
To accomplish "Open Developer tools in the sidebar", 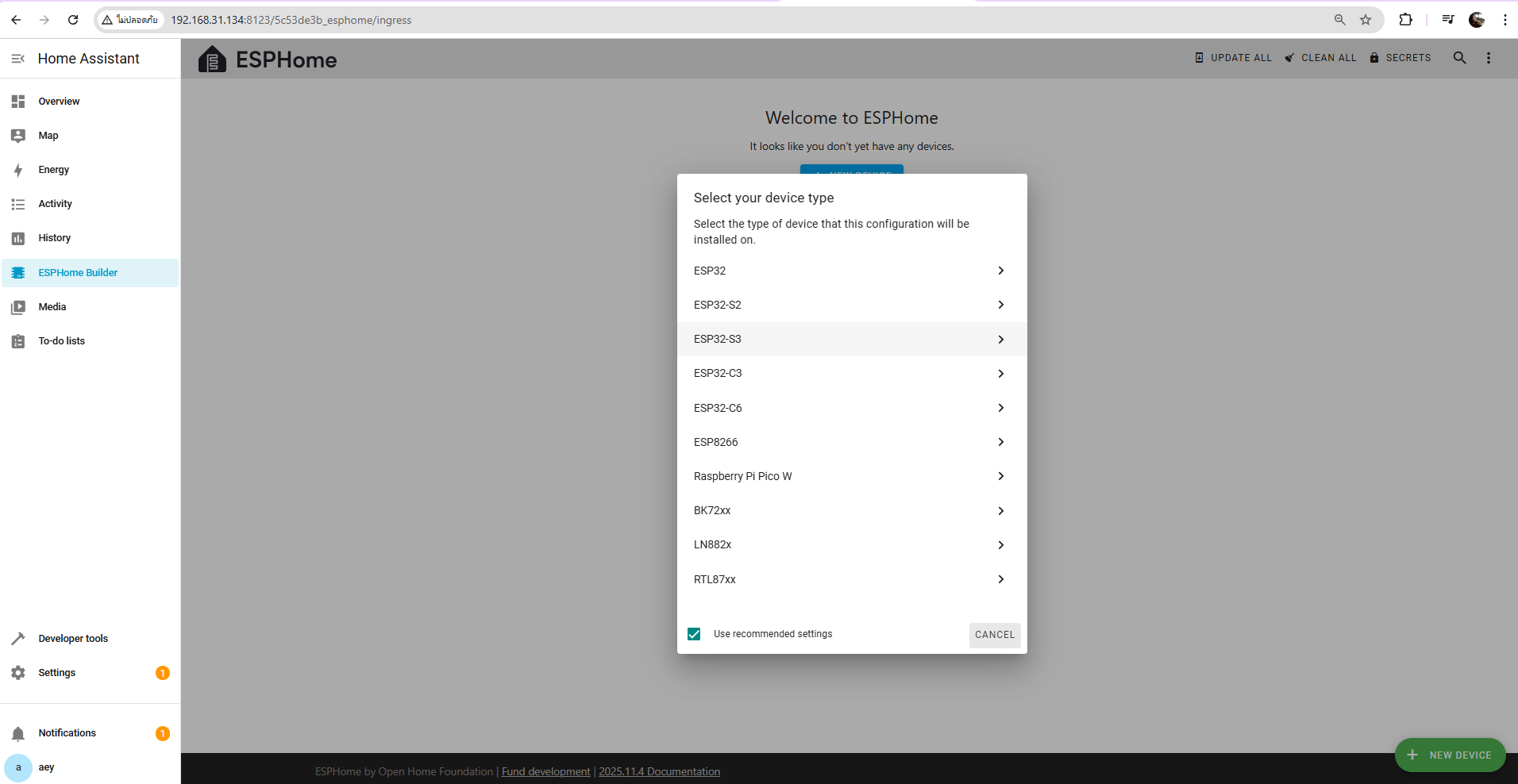I will (x=73, y=639).
